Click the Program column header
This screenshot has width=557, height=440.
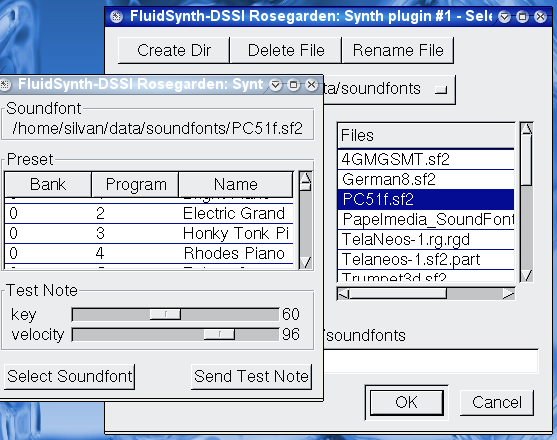pos(135,184)
